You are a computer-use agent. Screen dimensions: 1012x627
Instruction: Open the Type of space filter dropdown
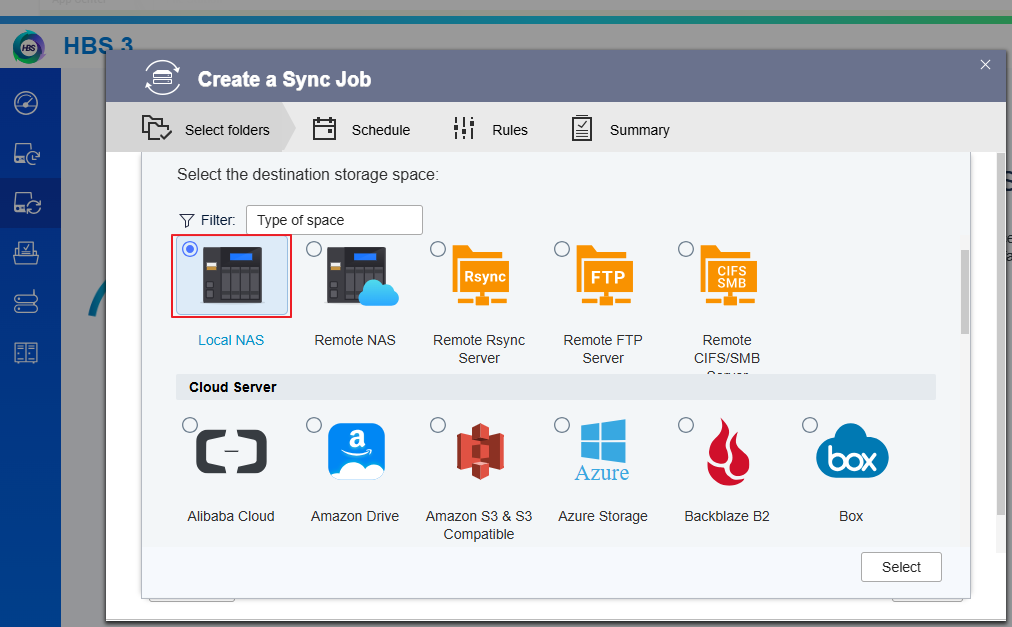[334, 220]
